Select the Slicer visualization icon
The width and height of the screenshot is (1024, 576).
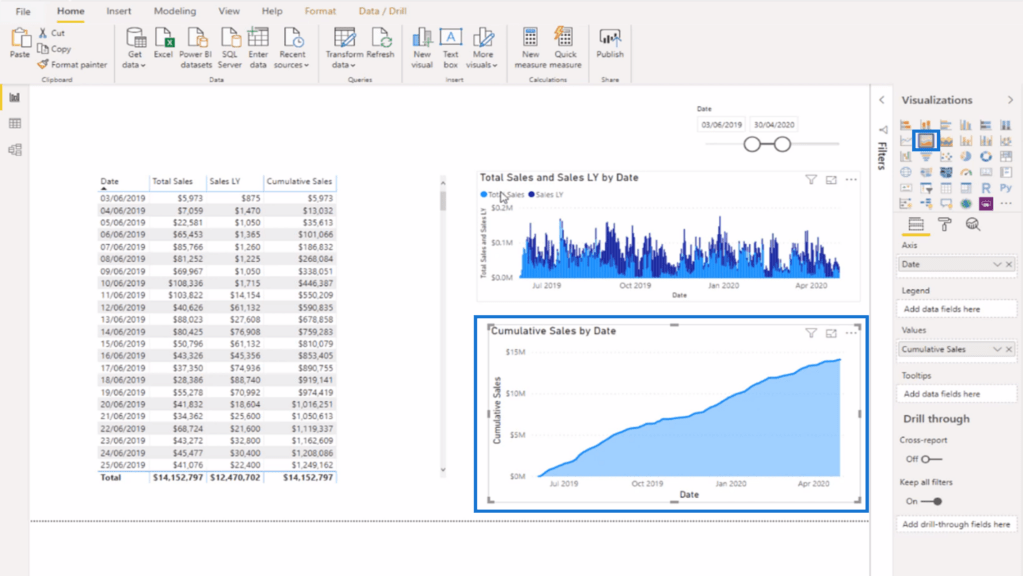click(926, 188)
